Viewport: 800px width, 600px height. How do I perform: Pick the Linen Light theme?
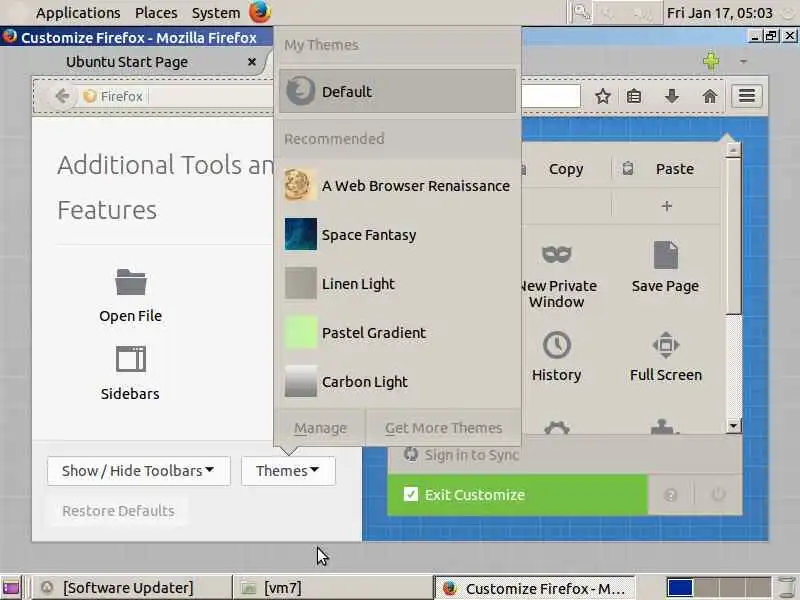(x=397, y=284)
